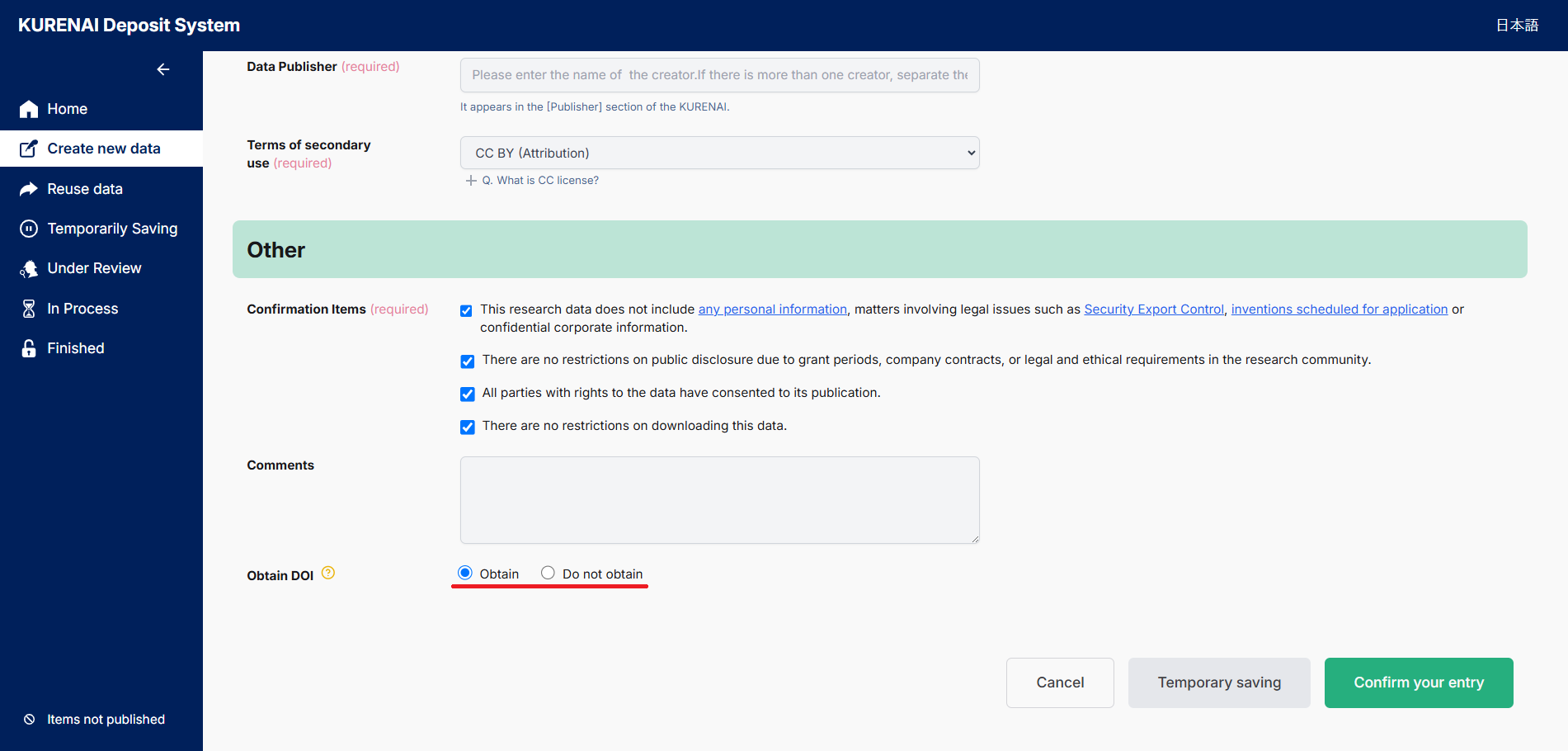1568x751 pixels.
Task: Click the Items not published ban icon
Action: 30,720
